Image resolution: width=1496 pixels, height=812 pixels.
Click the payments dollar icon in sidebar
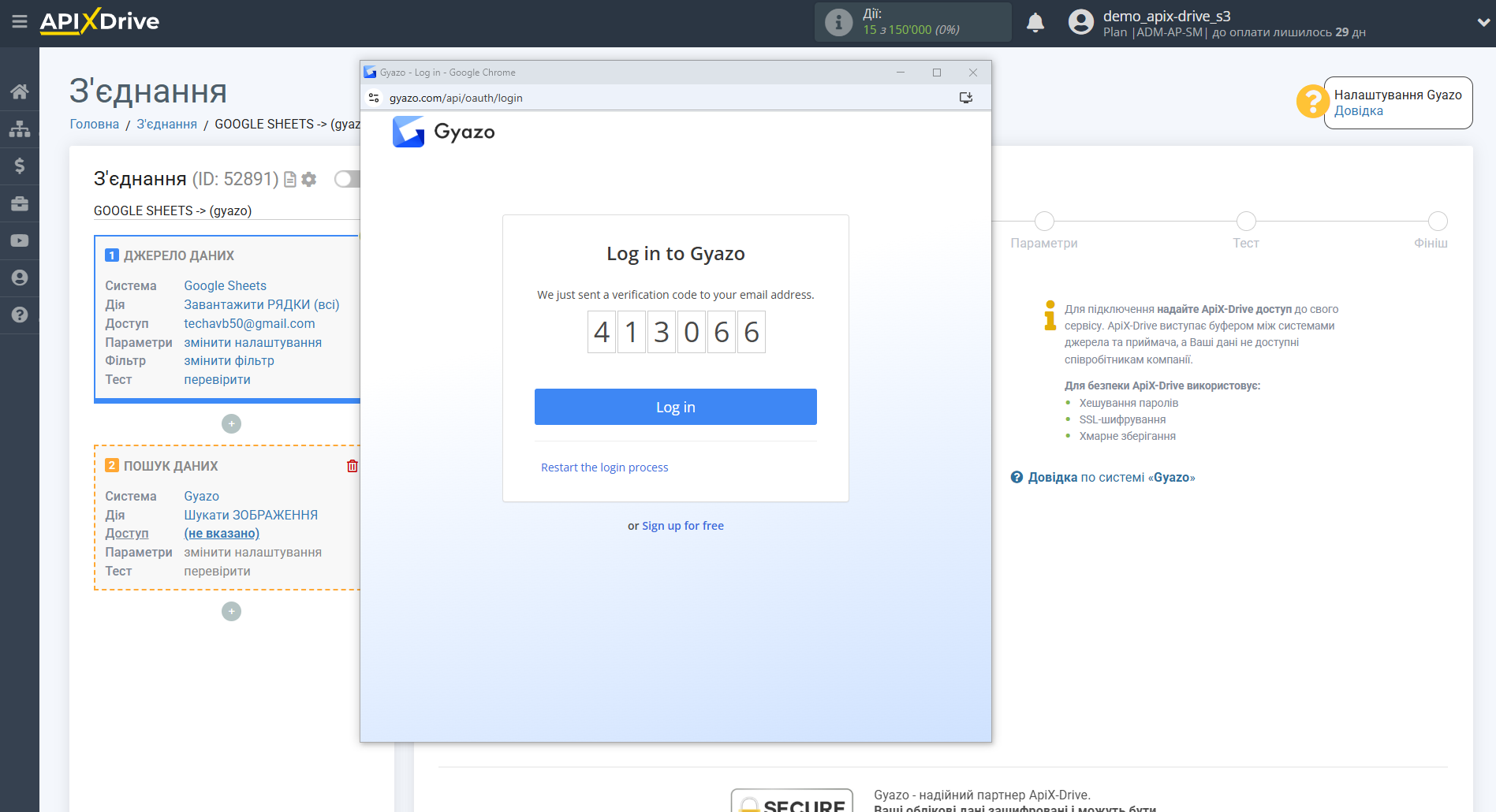point(20,166)
